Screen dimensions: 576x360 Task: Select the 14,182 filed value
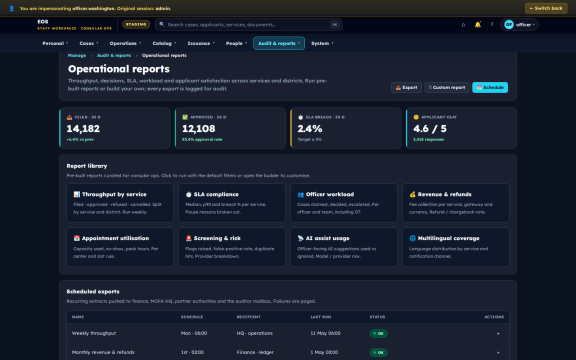click(x=83, y=129)
